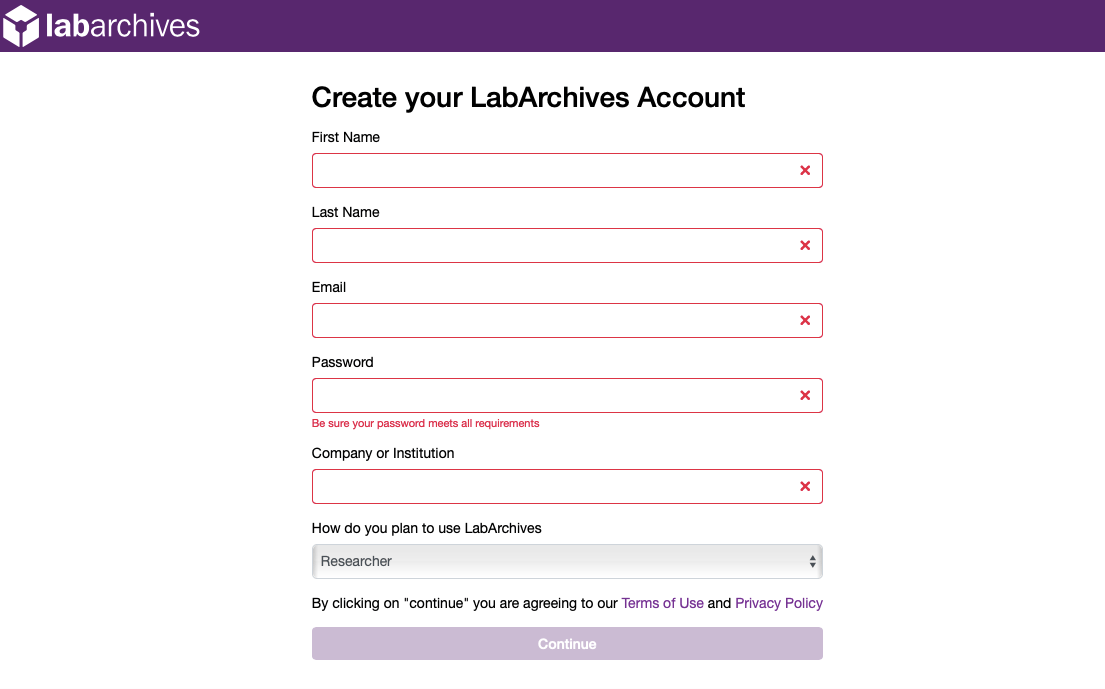Clear the Last Name field using its X icon
Viewport: 1105px width, 689px height.
point(805,245)
